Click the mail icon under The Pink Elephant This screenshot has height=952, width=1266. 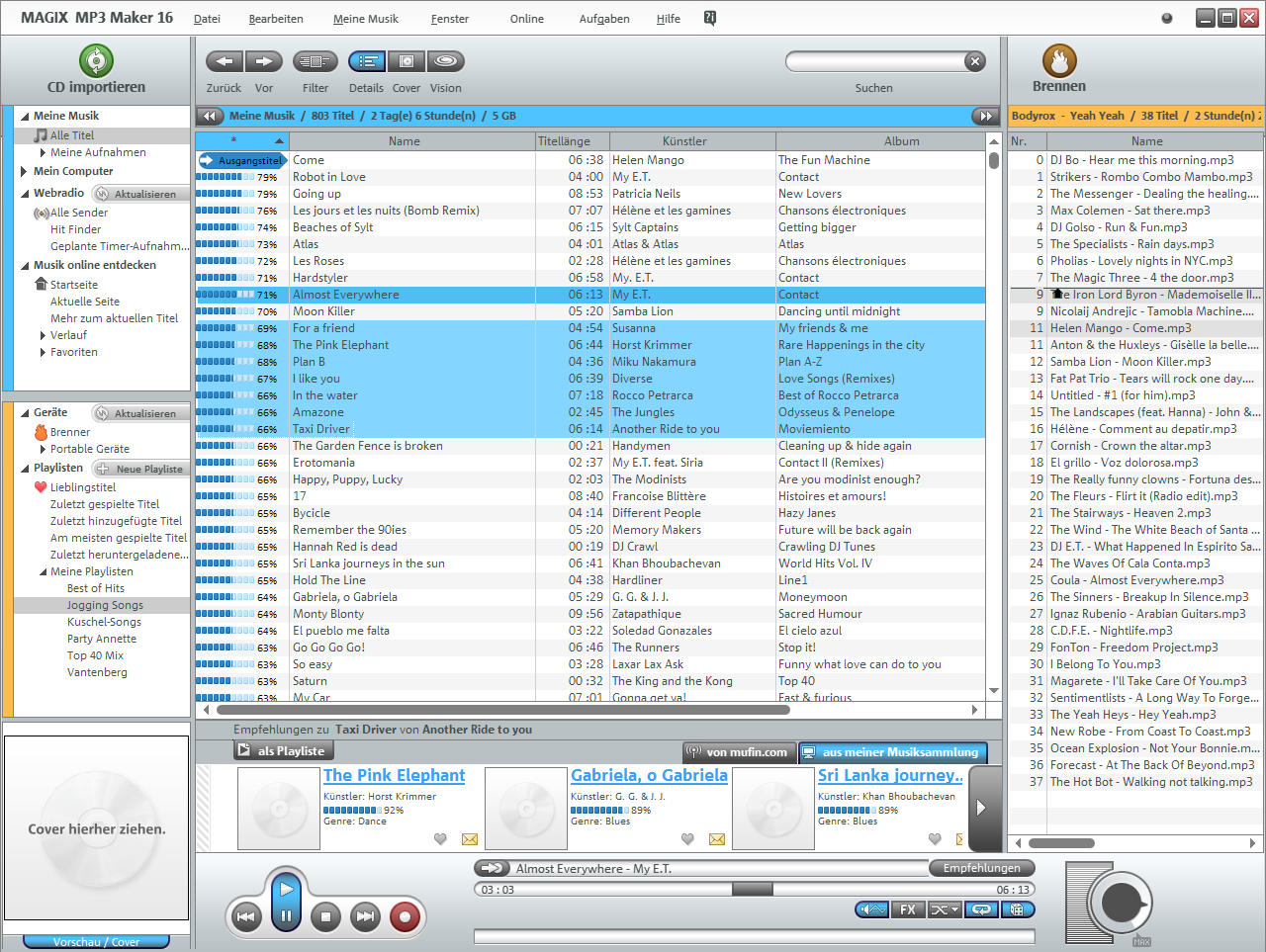click(x=470, y=839)
